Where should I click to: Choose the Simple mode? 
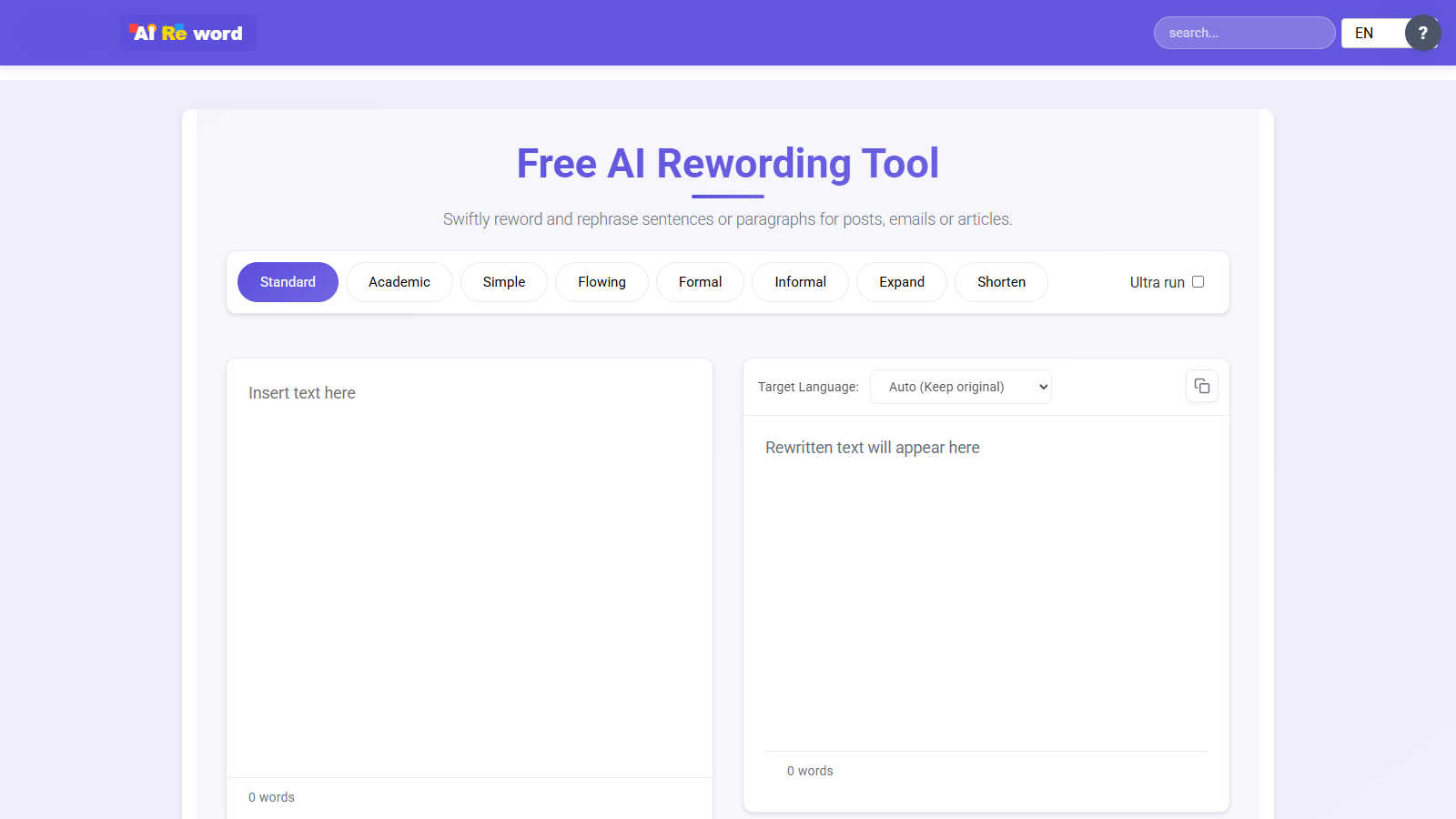point(504,282)
